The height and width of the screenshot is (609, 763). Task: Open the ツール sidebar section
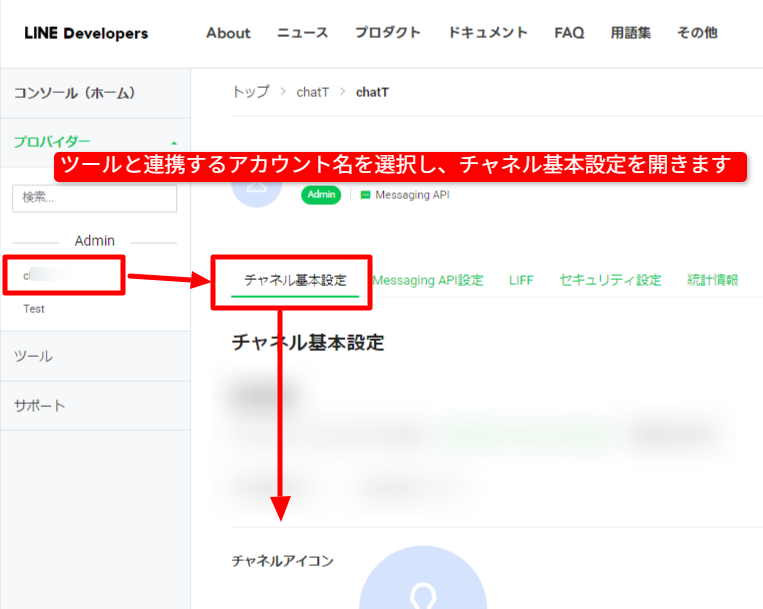pos(33,356)
